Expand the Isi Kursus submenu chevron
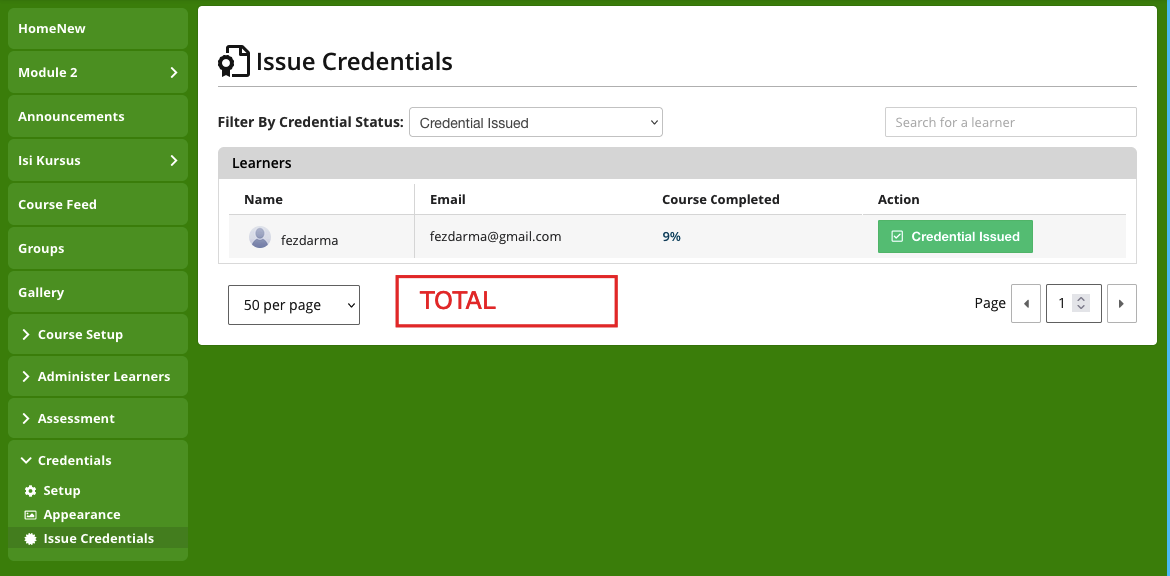Viewport: 1170px width, 576px height. click(174, 160)
